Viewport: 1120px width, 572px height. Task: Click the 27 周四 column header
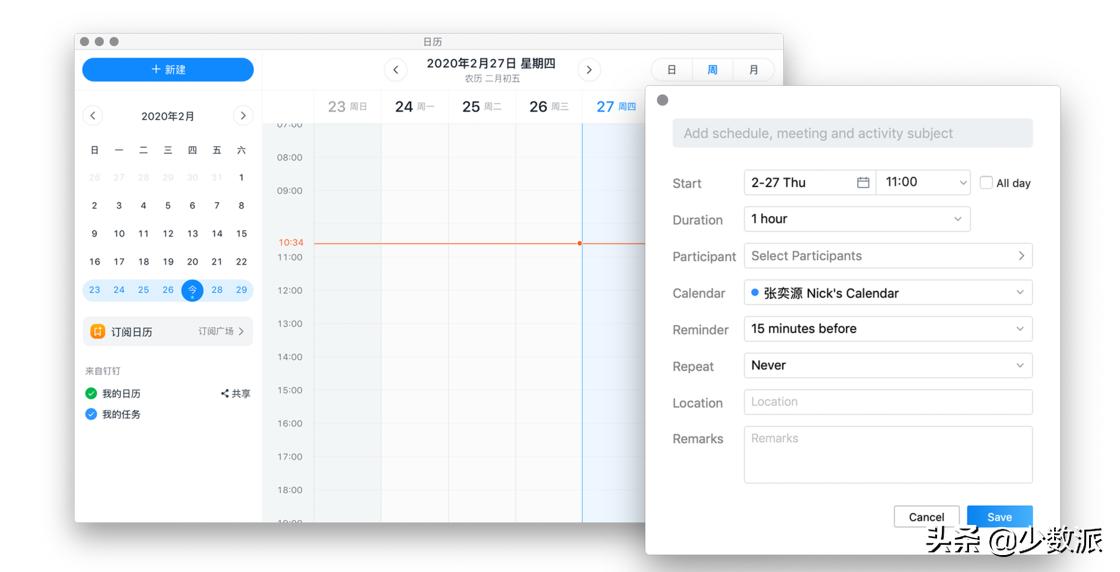(x=615, y=106)
